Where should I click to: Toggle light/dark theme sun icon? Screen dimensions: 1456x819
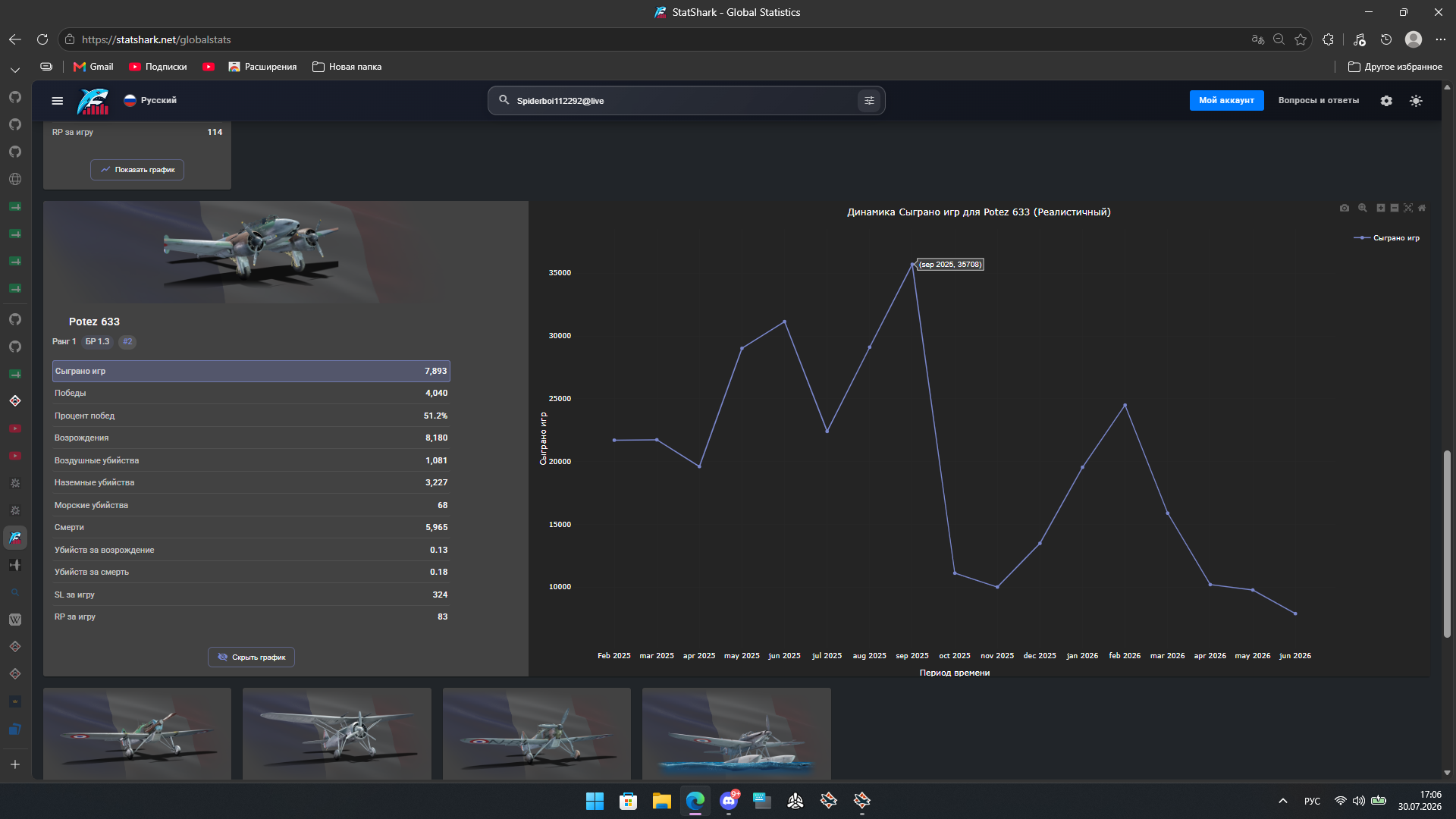(1416, 101)
